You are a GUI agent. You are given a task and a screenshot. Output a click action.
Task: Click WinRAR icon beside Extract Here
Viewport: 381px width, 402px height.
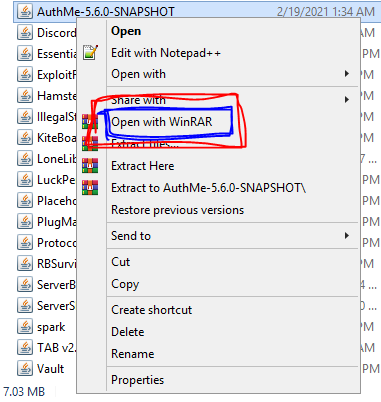pyautogui.click(x=90, y=165)
